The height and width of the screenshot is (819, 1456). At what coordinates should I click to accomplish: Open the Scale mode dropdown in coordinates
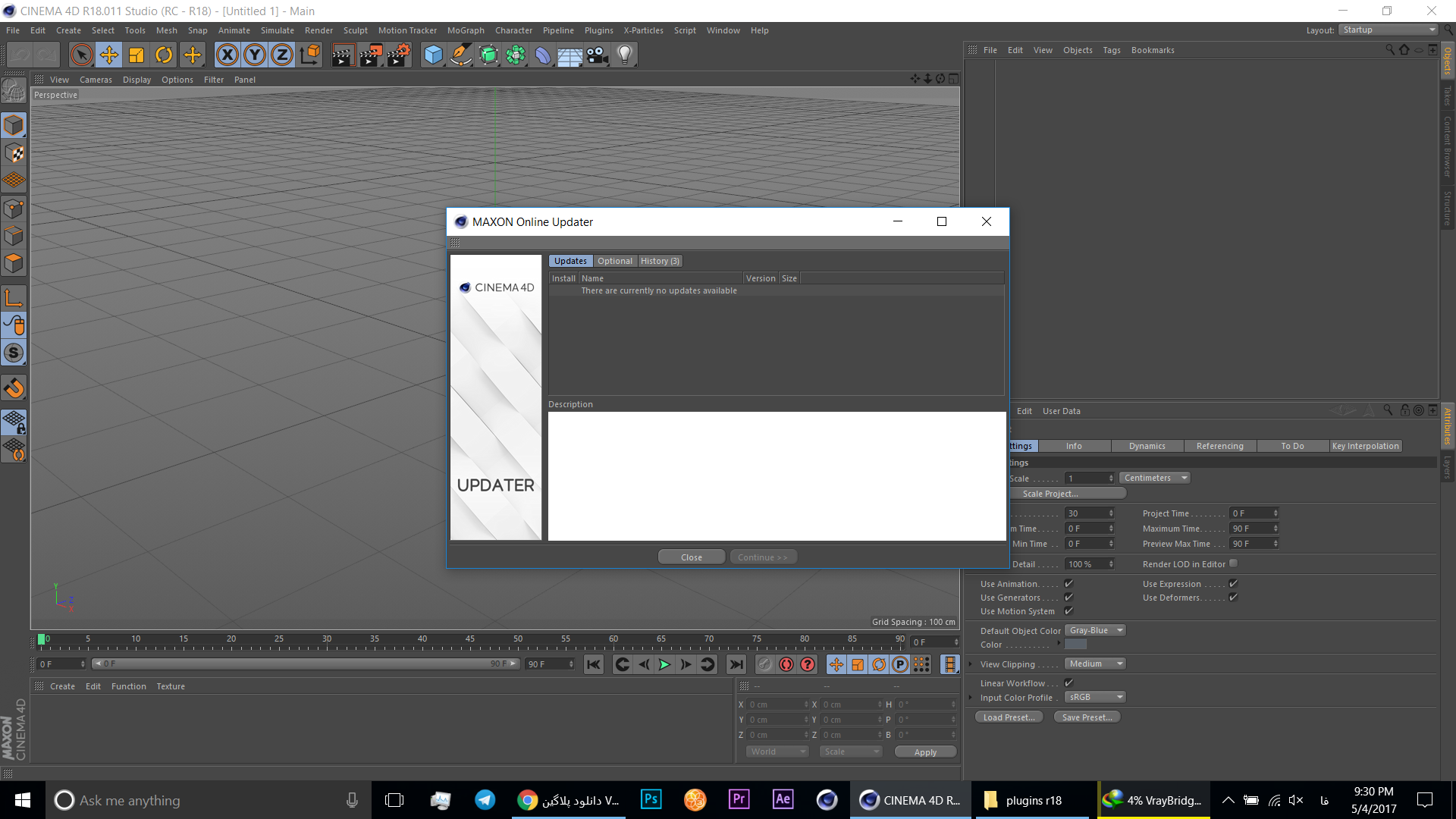tap(851, 752)
